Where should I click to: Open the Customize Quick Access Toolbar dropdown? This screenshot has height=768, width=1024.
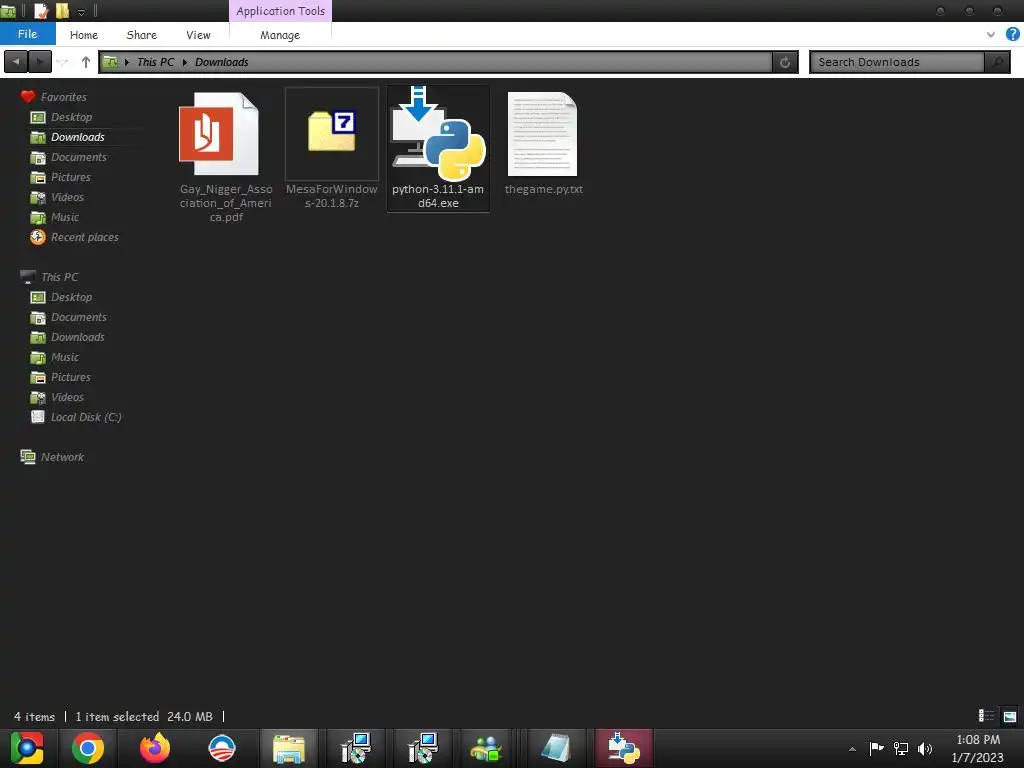point(82,12)
